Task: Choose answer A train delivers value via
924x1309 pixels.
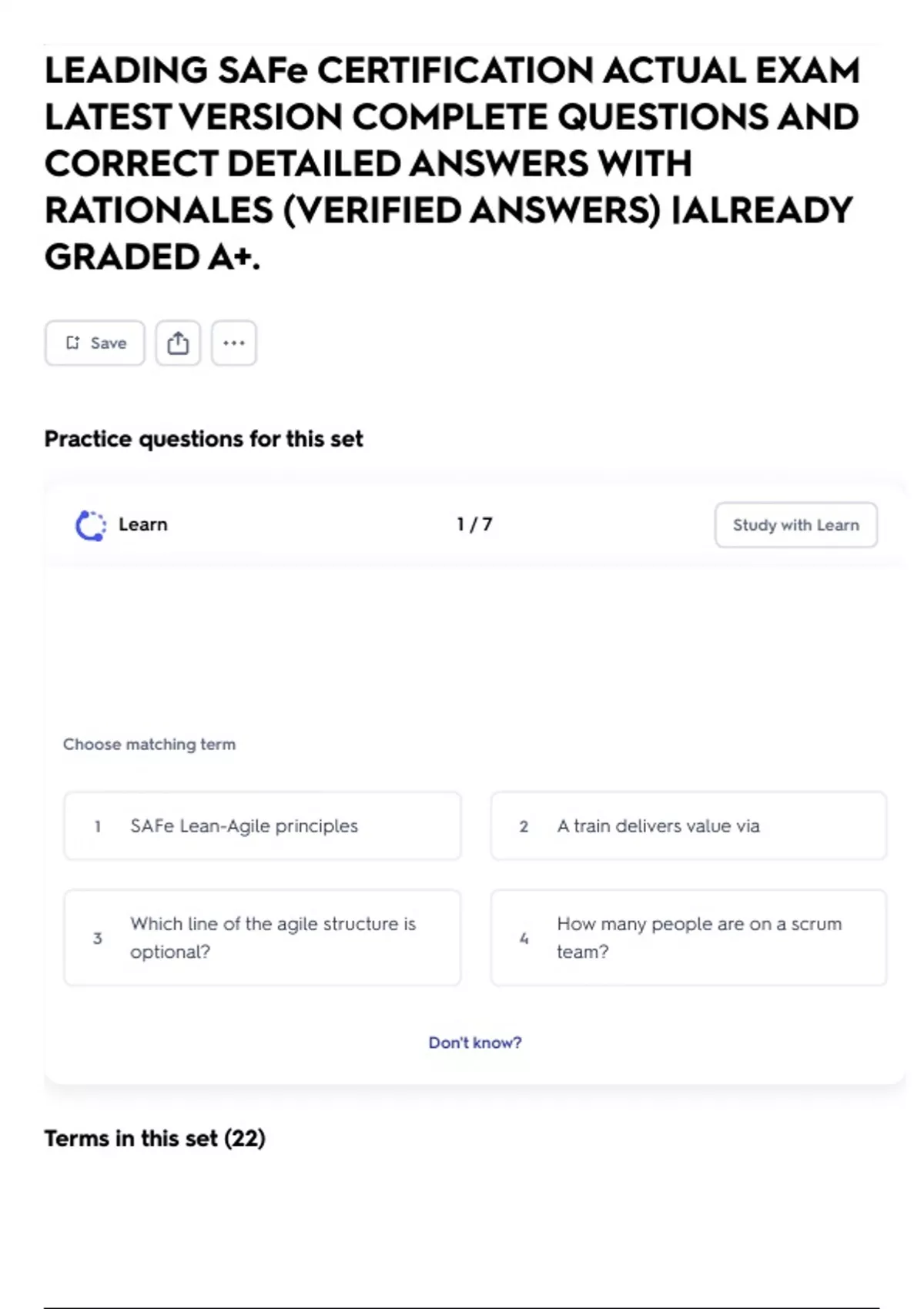Action: [688, 826]
